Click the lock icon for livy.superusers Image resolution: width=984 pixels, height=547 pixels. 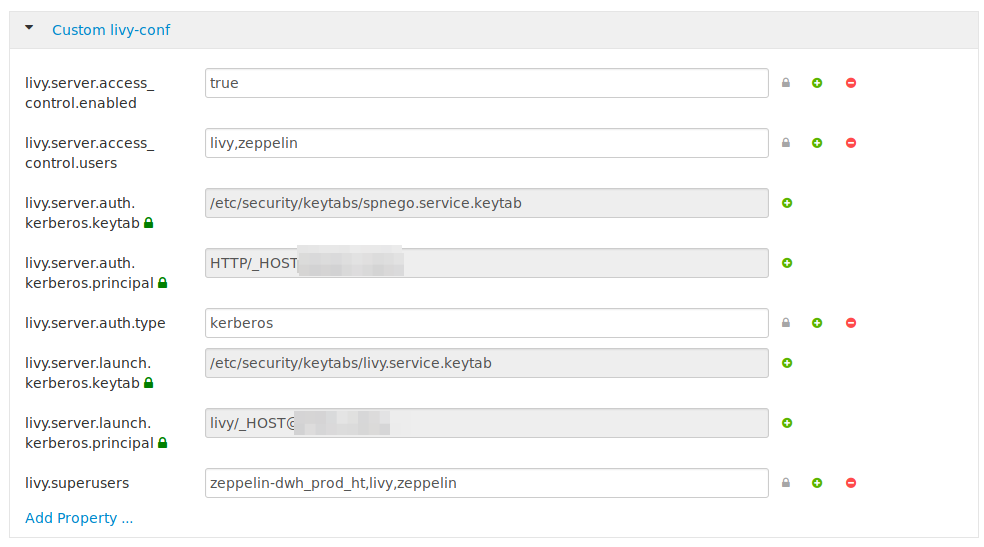pyautogui.click(x=786, y=483)
